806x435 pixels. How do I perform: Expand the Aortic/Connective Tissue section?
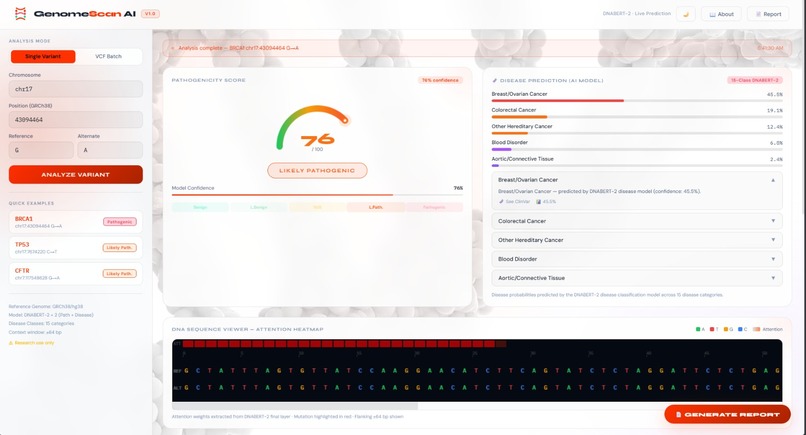coord(637,278)
